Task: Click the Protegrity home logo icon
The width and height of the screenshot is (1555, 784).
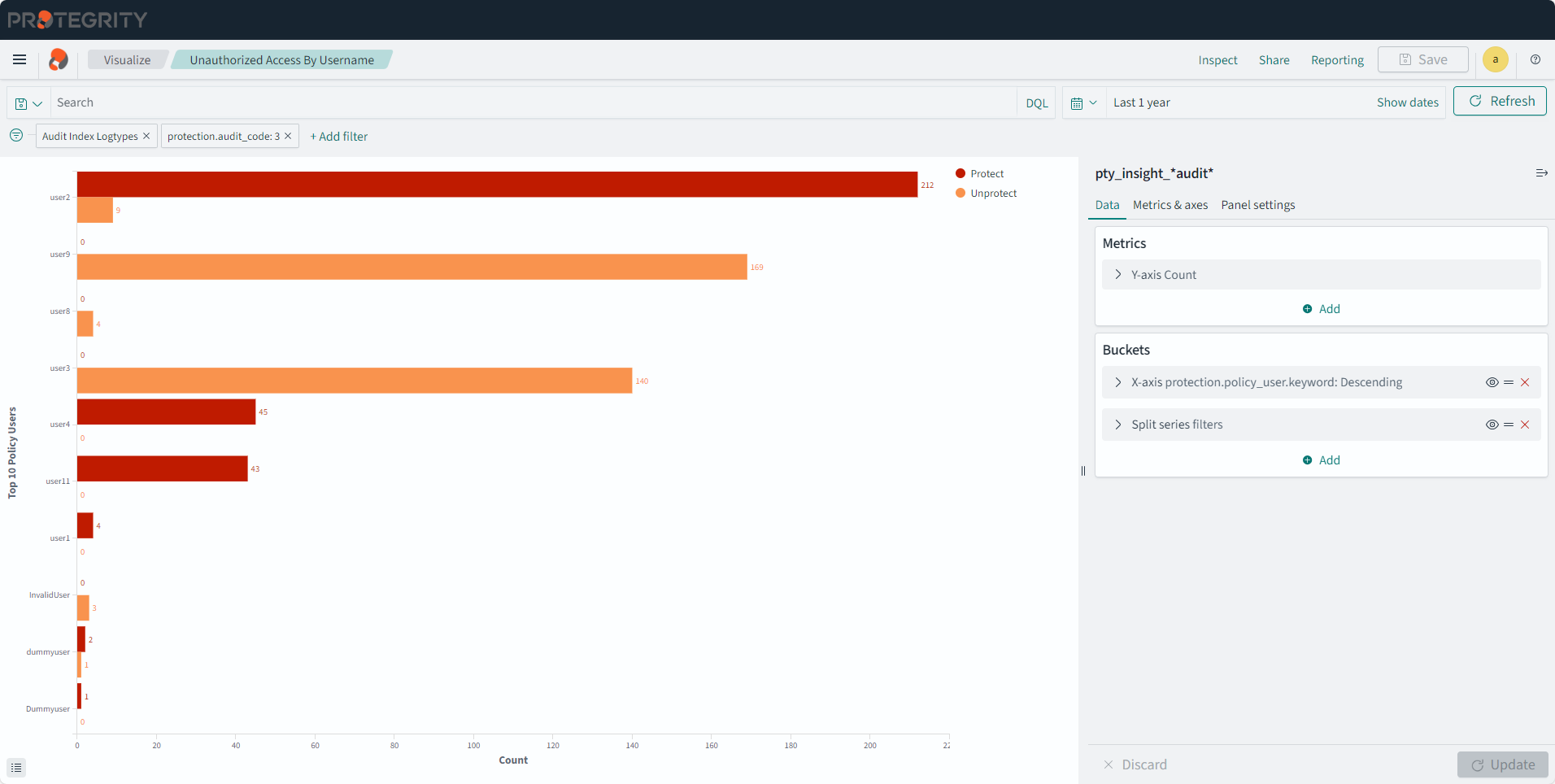Action: [59, 59]
